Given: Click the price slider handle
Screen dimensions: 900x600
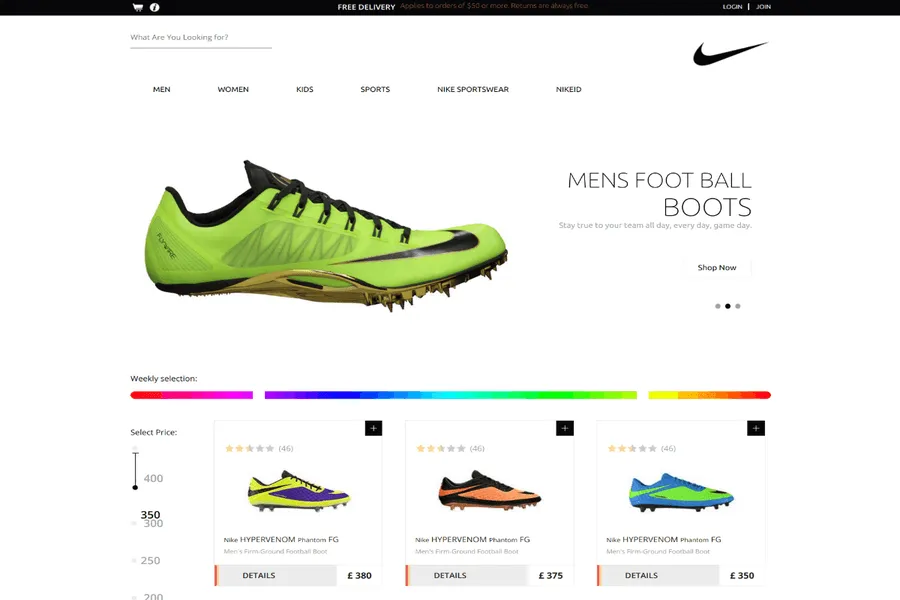Looking at the screenshot, I should 135,487.
